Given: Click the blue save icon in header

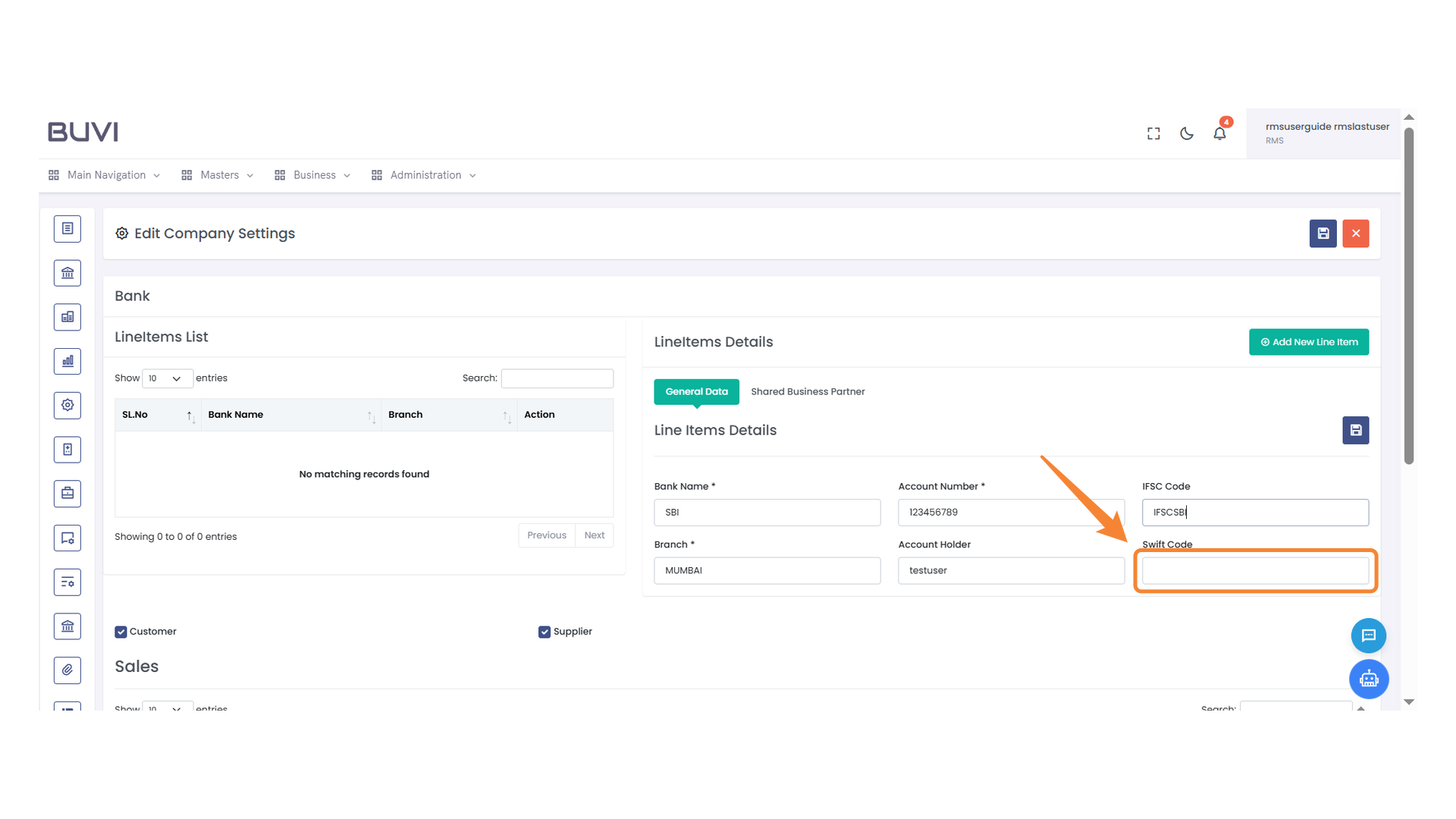Looking at the screenshot, I should [x=1323, y=234].
